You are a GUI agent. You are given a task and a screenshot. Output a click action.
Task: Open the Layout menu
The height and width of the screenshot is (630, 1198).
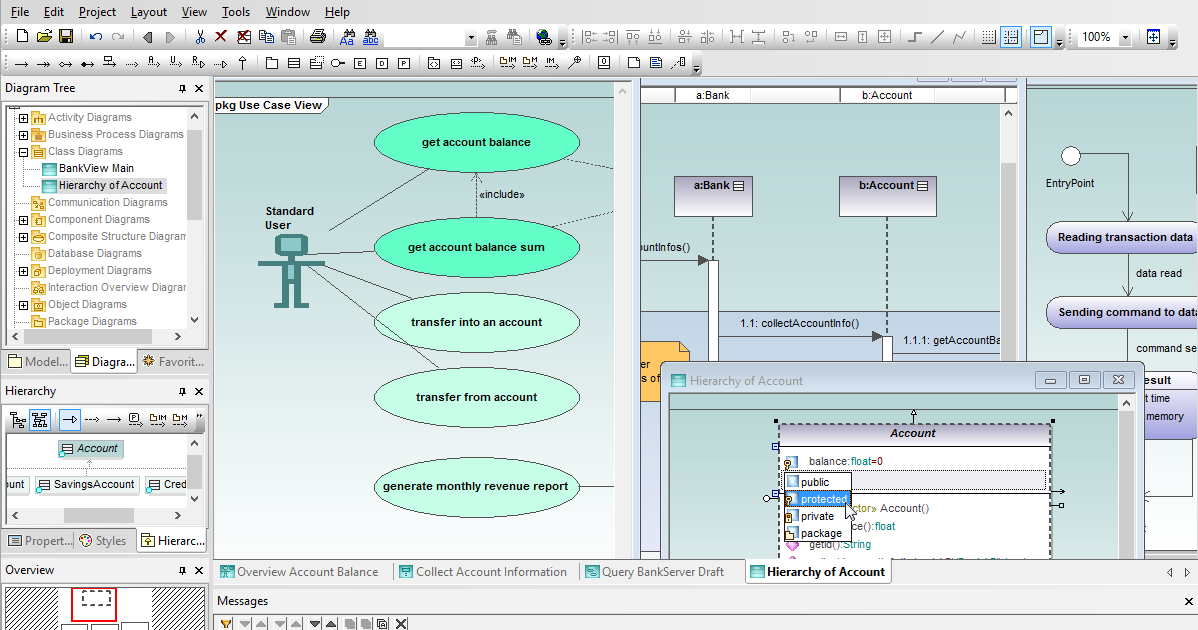(x=148, y=11)
